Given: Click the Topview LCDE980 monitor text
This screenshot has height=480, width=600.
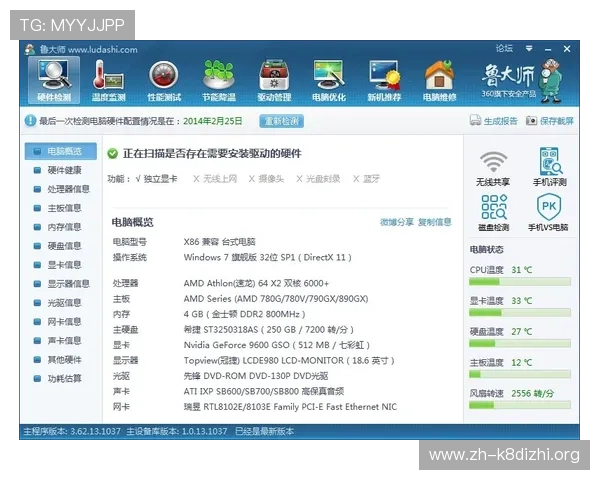Looking at the screenshot, I should click(x=289, y=361).
